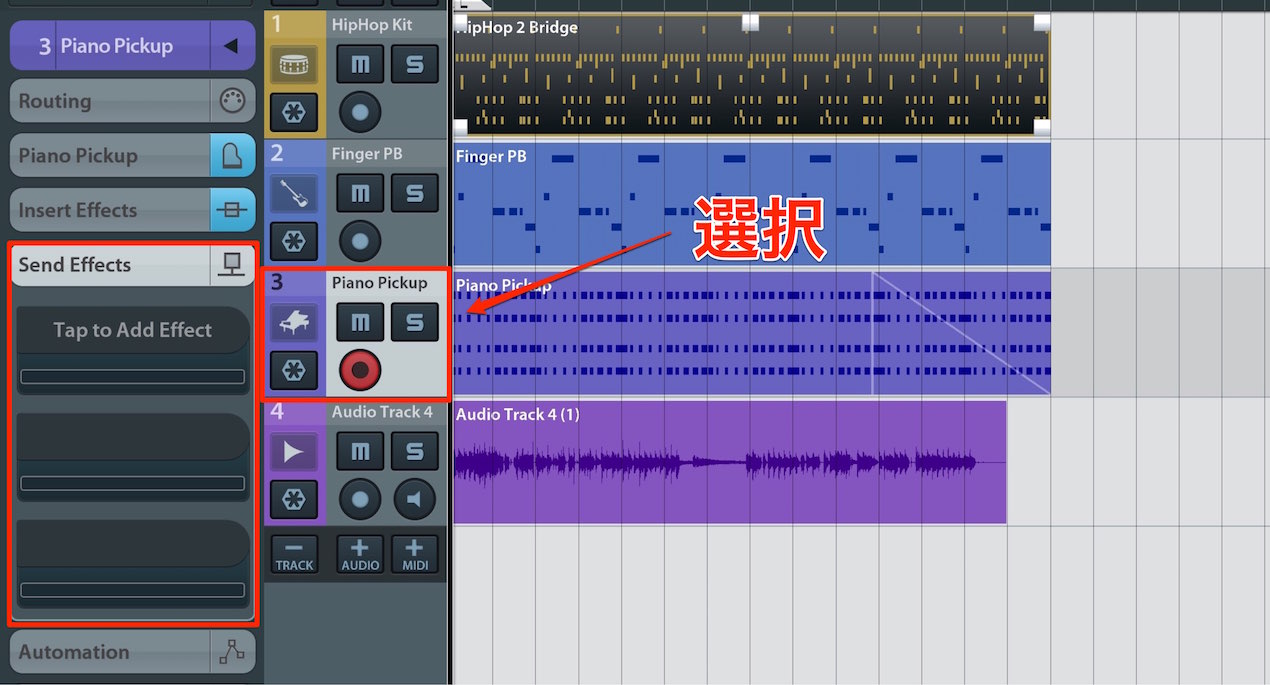This screenshot has width=1270, height=685.
Task: Expand the Insert Effects section
Action: tap(132, 210)
